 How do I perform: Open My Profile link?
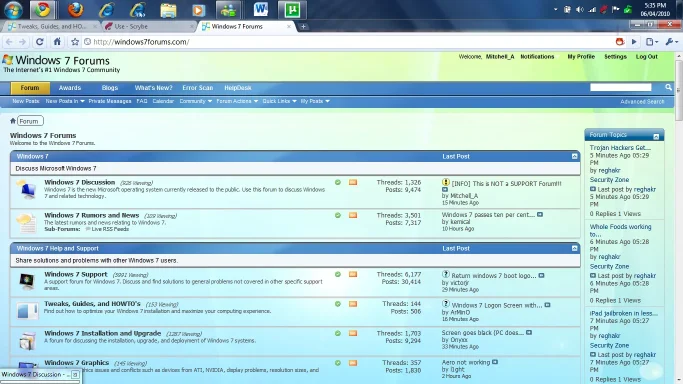(581, 57)
